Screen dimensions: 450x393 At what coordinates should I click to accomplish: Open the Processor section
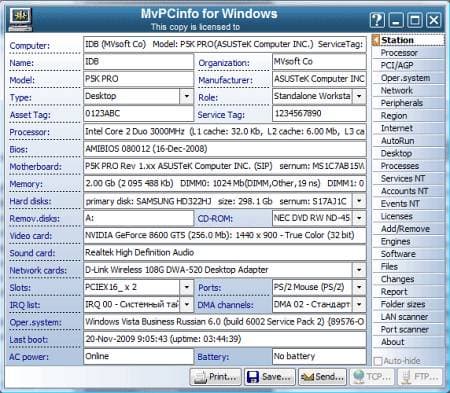point(409,53)
